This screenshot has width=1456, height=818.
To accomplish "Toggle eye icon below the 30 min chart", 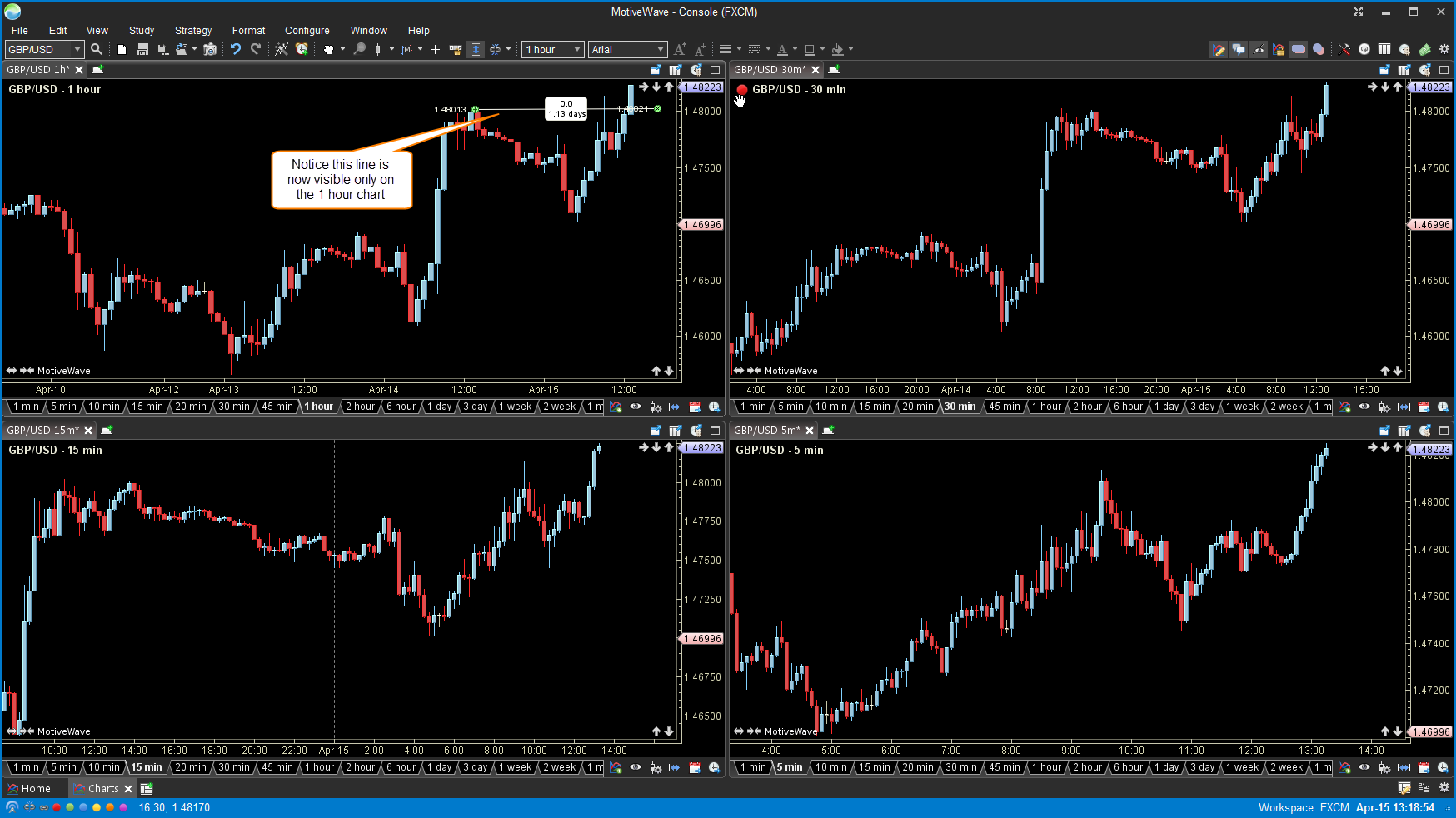I will pos(1364,407).
